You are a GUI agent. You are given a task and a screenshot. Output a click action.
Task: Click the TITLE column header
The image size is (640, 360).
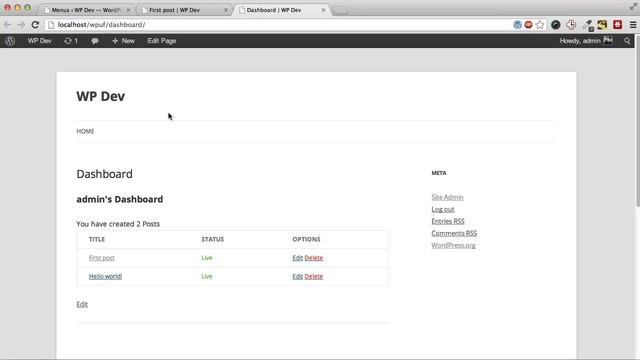coord(97,239)
